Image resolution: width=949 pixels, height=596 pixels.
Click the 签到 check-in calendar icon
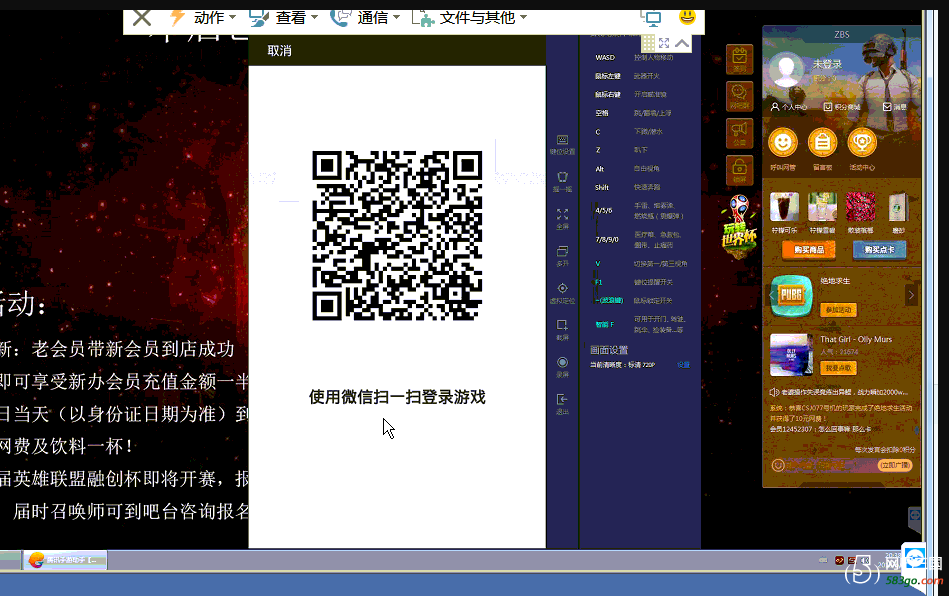pyautogui.click(x=740, y=59)
